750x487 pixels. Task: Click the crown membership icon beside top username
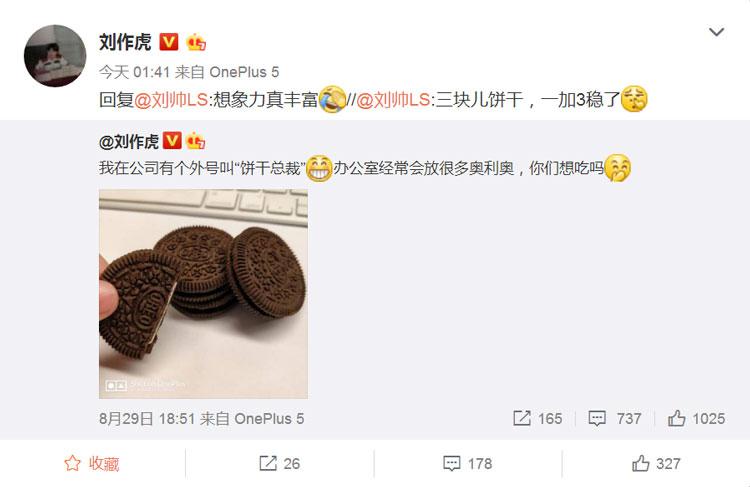196,42
